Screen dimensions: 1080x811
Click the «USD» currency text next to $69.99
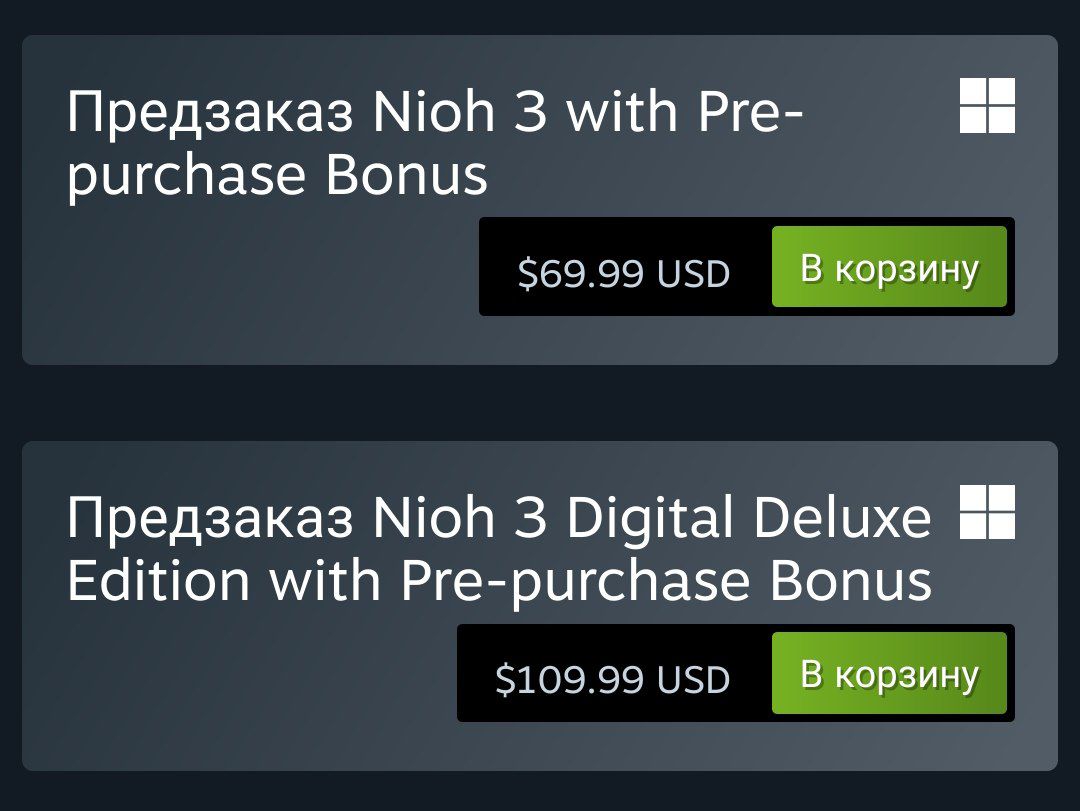[693, 273]
